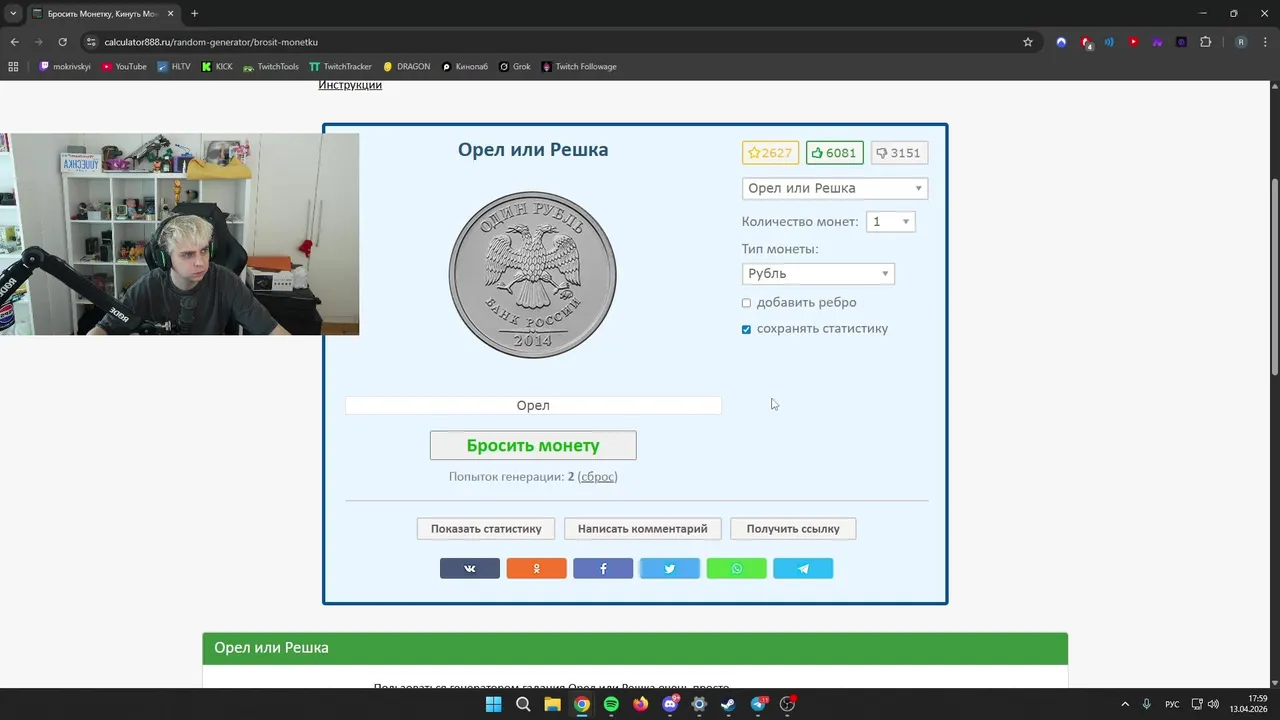The width and height of the screenshot is (1280, 720).
Task: Open Discord from taskbar
Action: pyautogui.click(x=670, y=704)
